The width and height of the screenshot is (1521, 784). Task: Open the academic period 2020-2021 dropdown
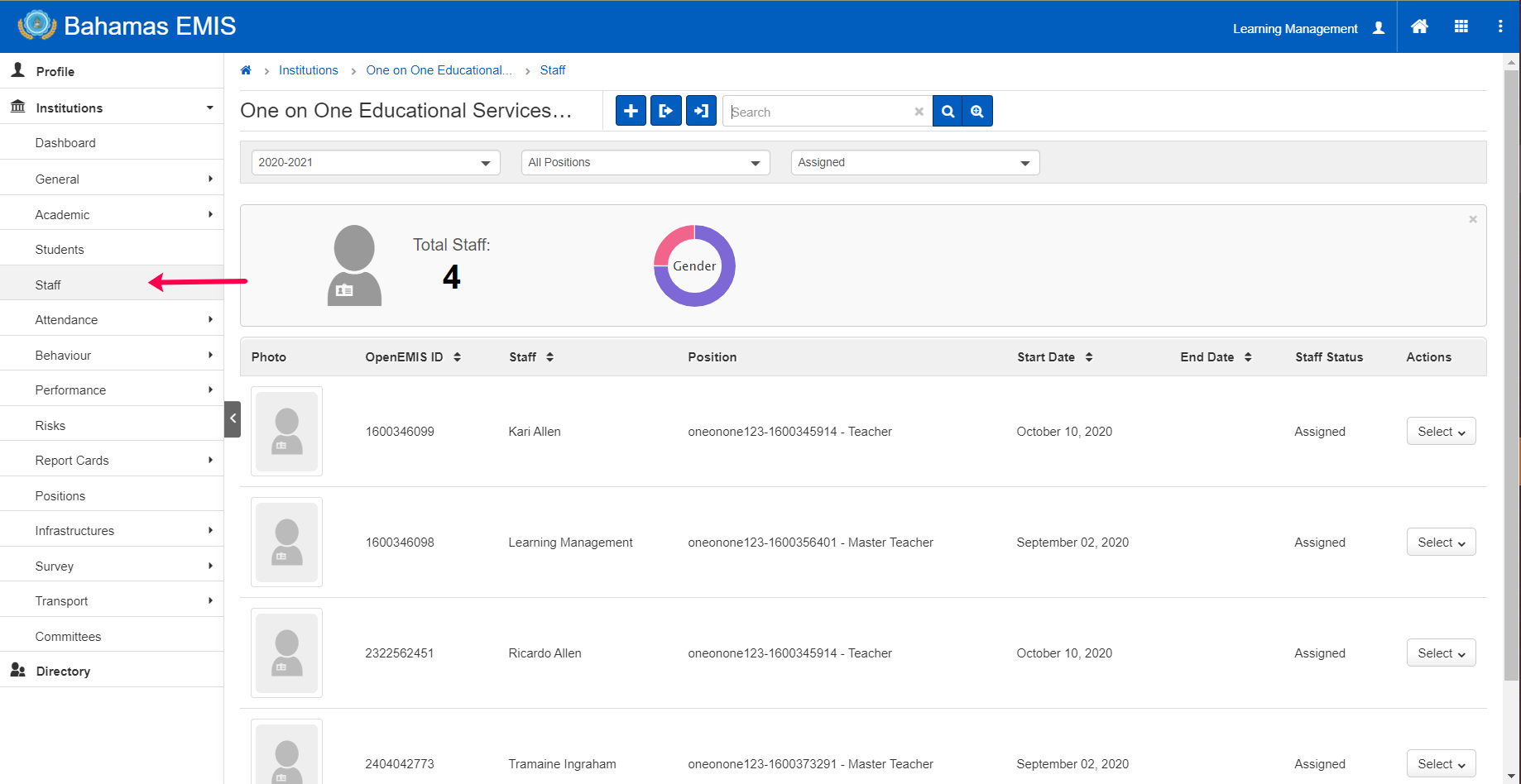click(x=376, y=163)
